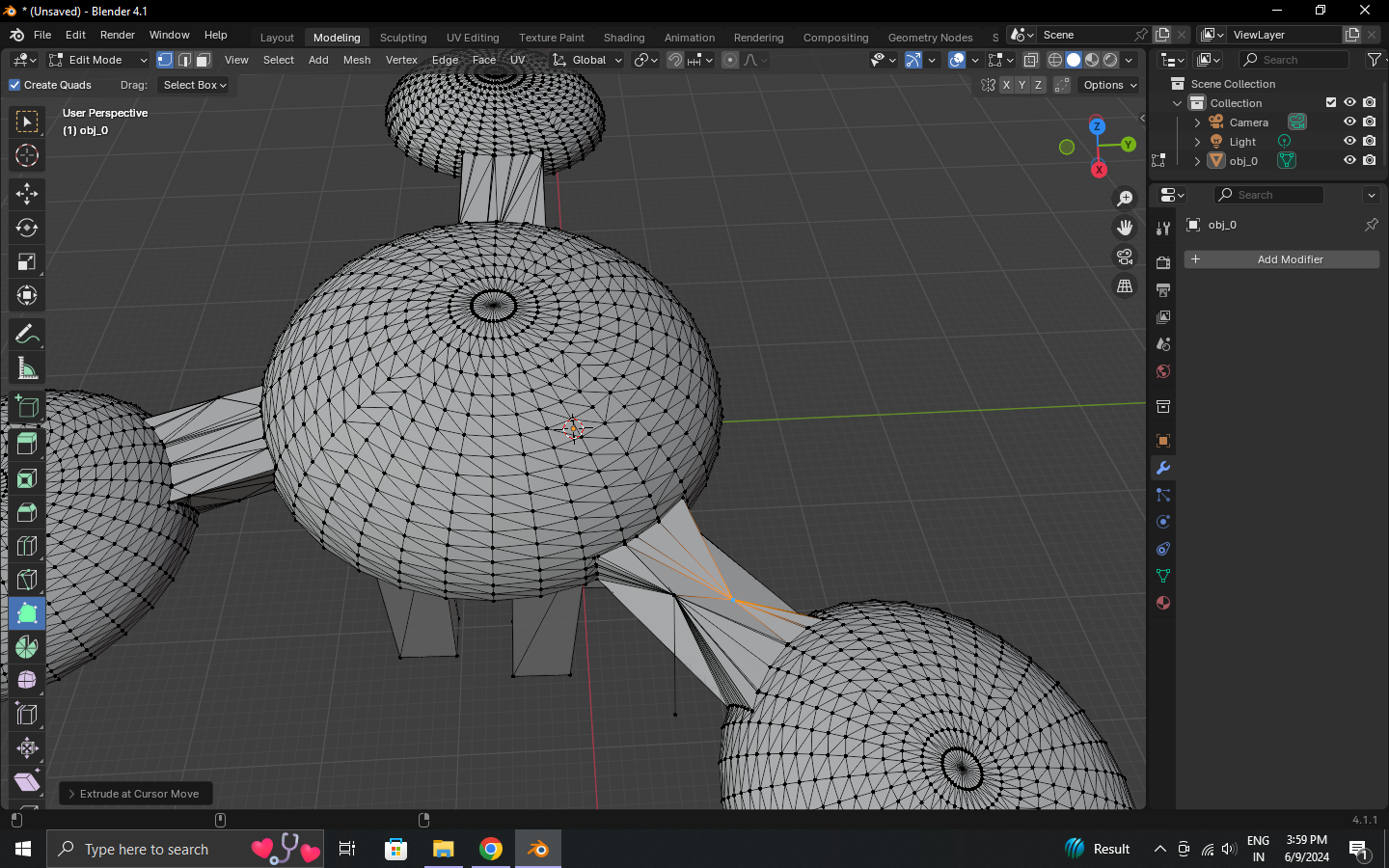Image resolution: width=1389 pixels, height=868 pixels.
Task: Open the Physics properties tab
Action: [1163, 522]
